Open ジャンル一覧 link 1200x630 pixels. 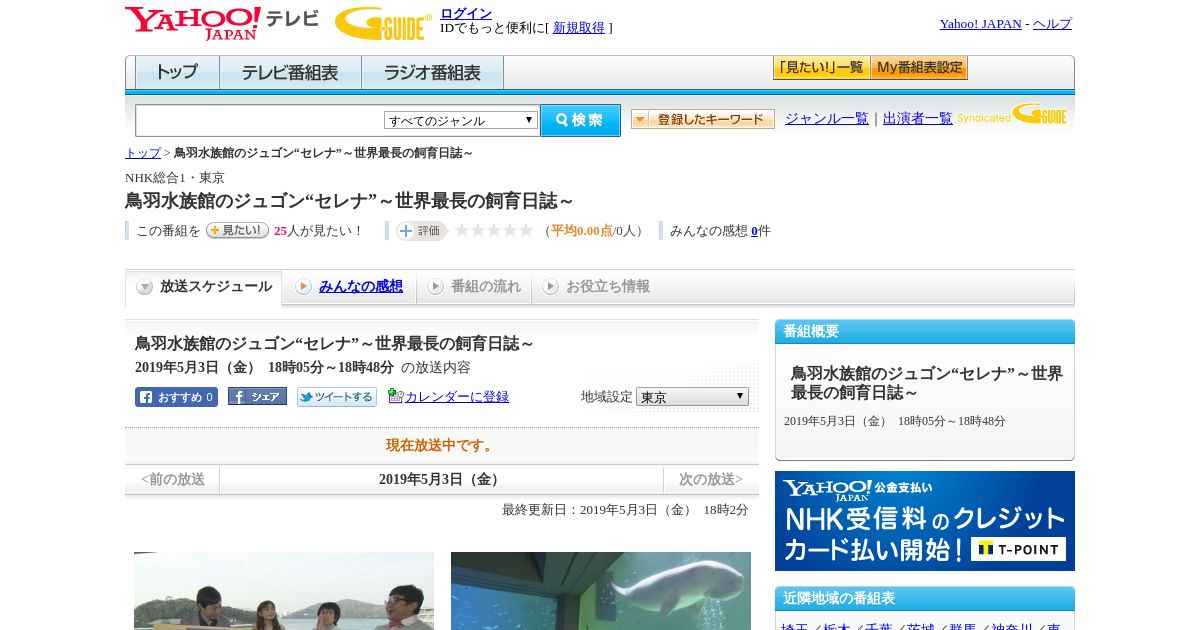827,118
